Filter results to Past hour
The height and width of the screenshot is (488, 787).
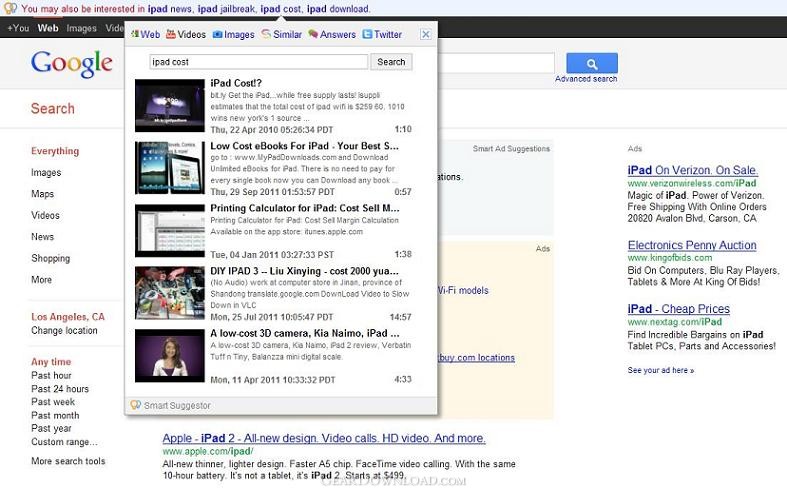coord(51,375)
